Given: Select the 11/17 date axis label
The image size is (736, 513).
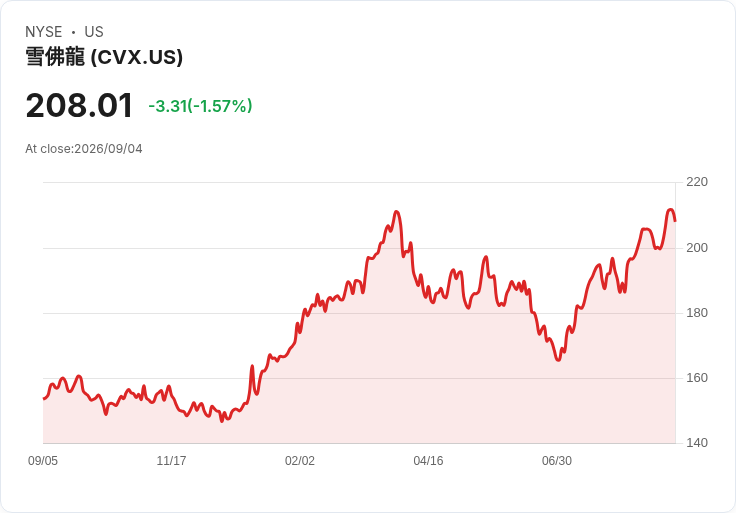Looking at the screenshot, I should coord(171,461).
